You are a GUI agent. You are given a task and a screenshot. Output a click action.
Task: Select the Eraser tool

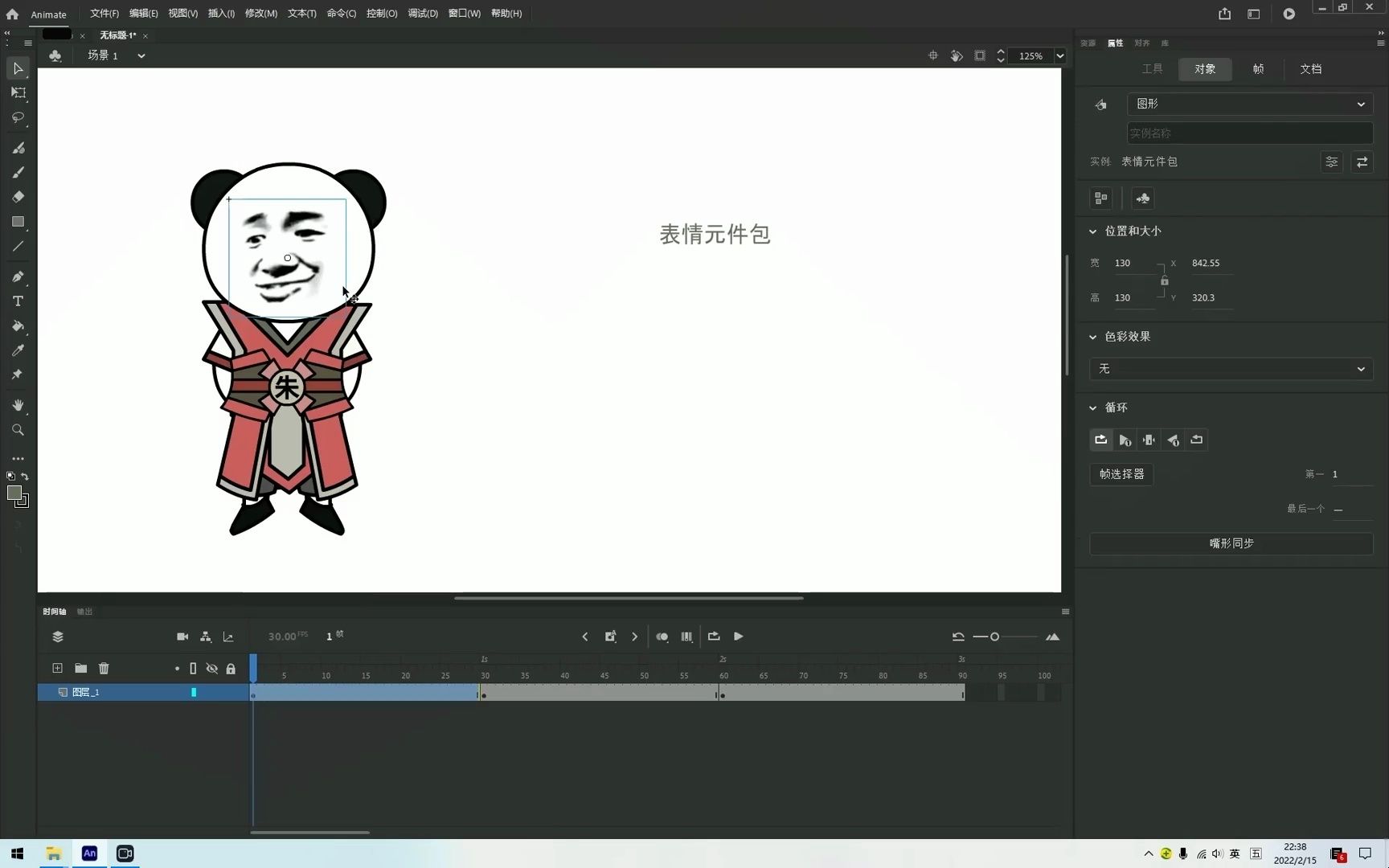(x=18, y=197)
